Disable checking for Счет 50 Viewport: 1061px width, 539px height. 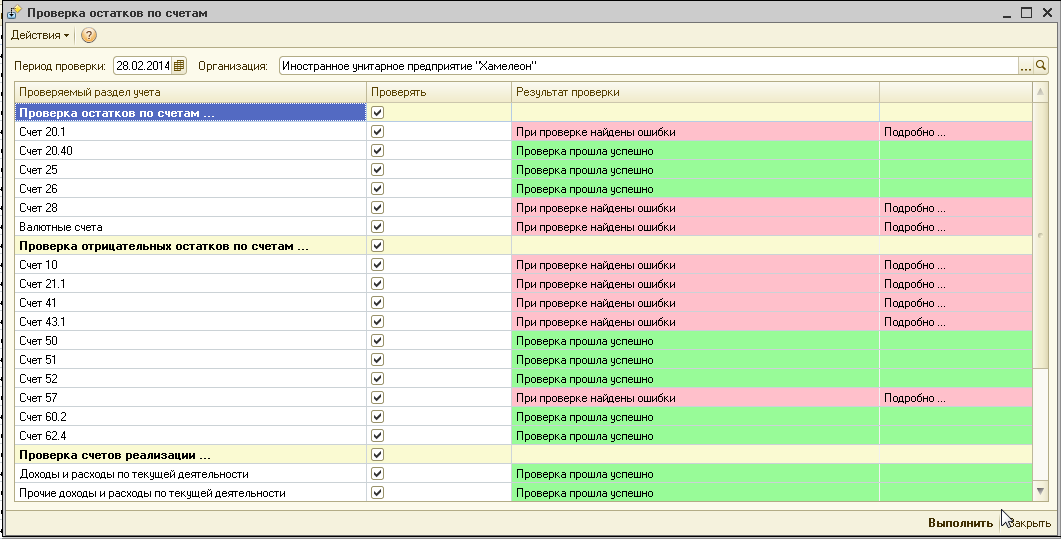pyautogui.click(x=377, y=341)
